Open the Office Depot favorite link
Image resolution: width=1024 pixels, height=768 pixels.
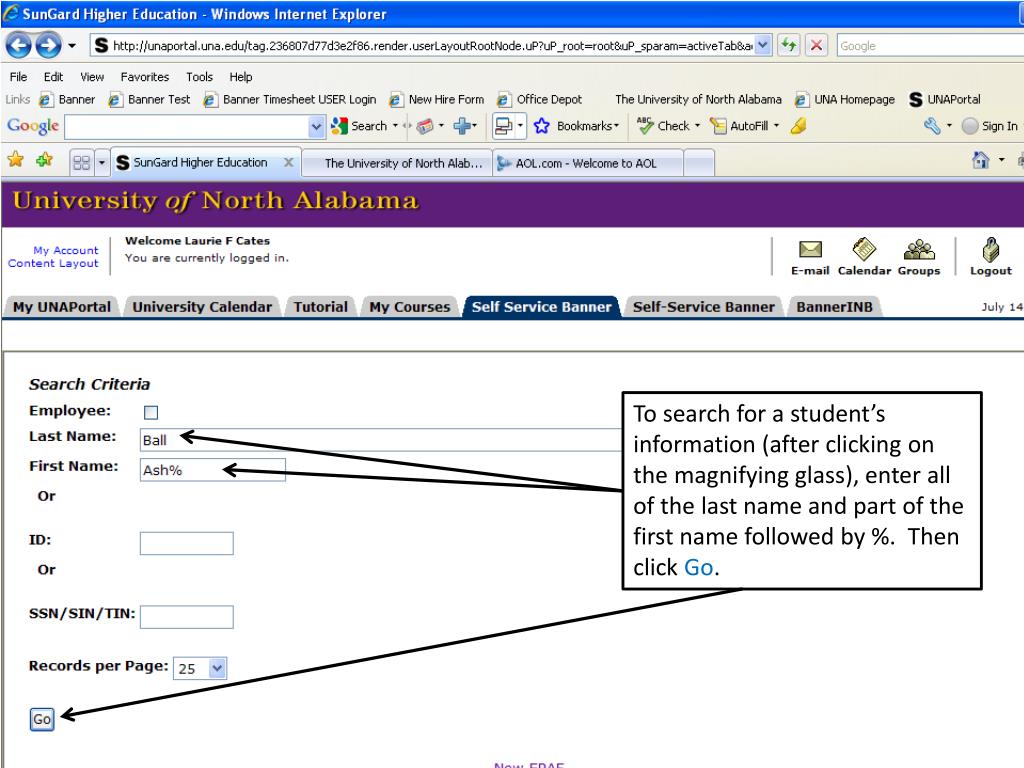coord(539,99)
